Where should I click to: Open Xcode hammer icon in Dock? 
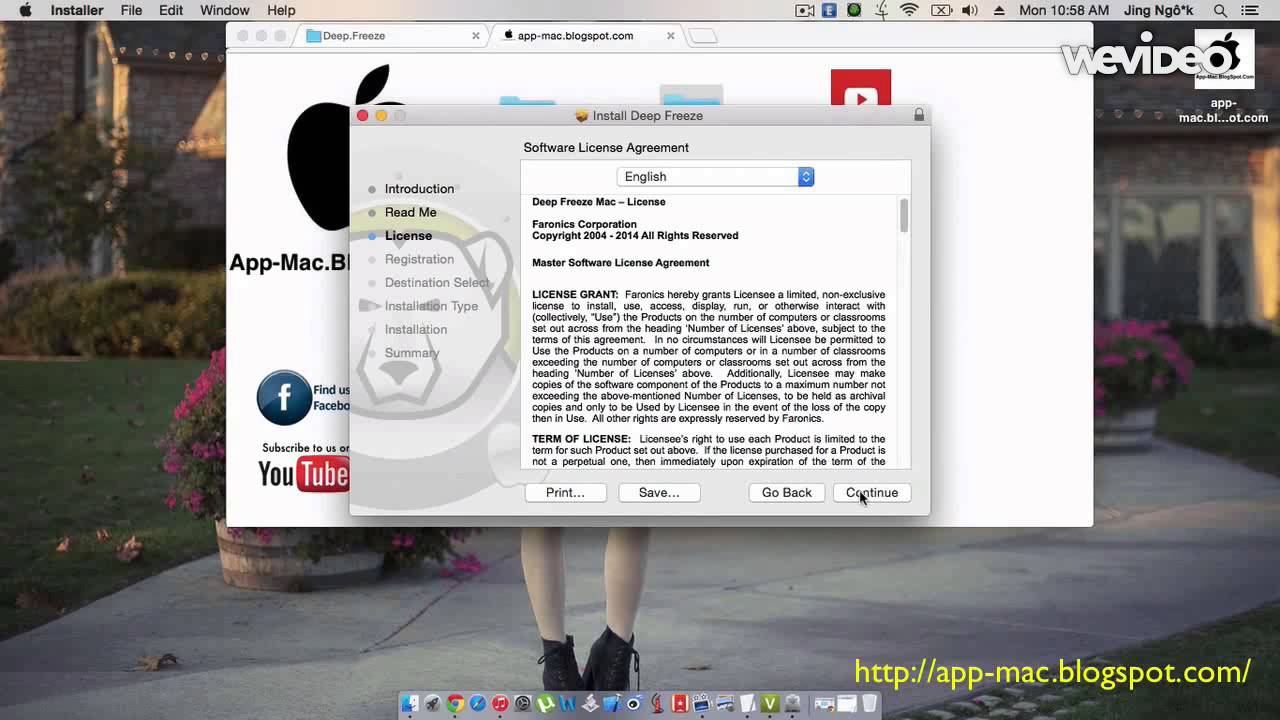(x=612, y=704)
